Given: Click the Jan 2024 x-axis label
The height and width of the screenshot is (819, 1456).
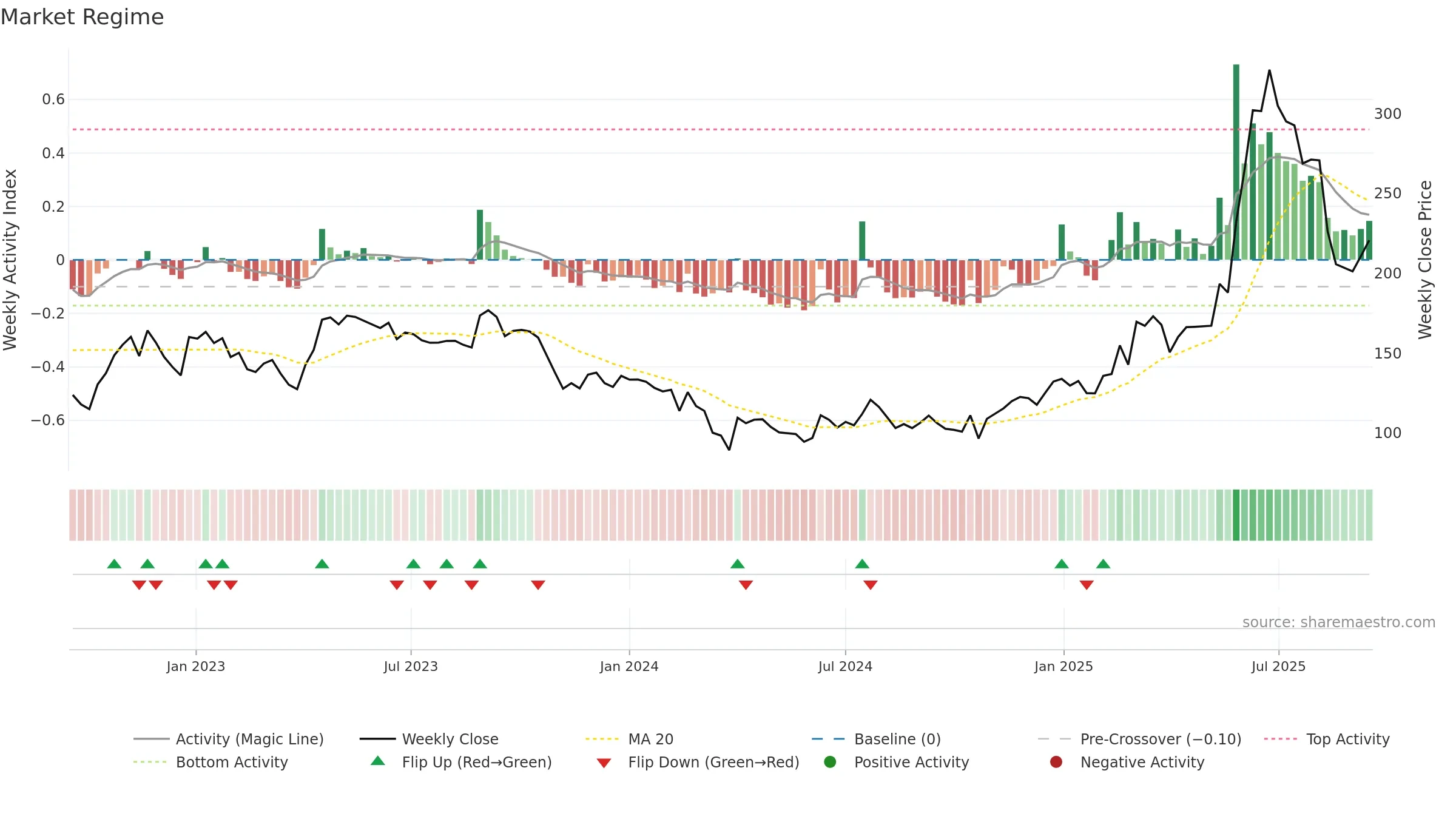Looking at the screenshot, I should [x=629, y=666].
